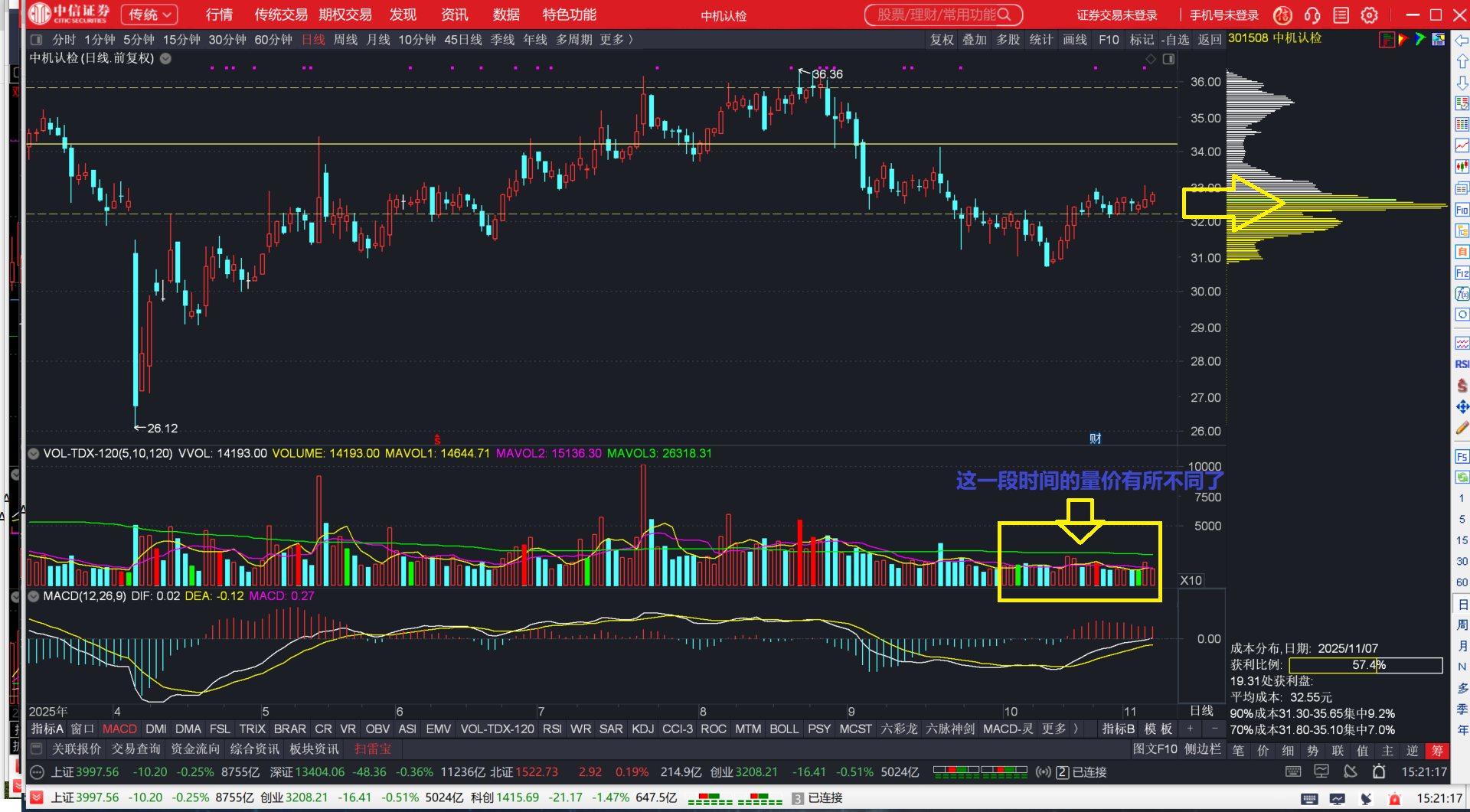Click the RSI icon in right toolbar
Image resolution: width=1470 pixels, height=812 pixels.
(x=1462, y=364)
